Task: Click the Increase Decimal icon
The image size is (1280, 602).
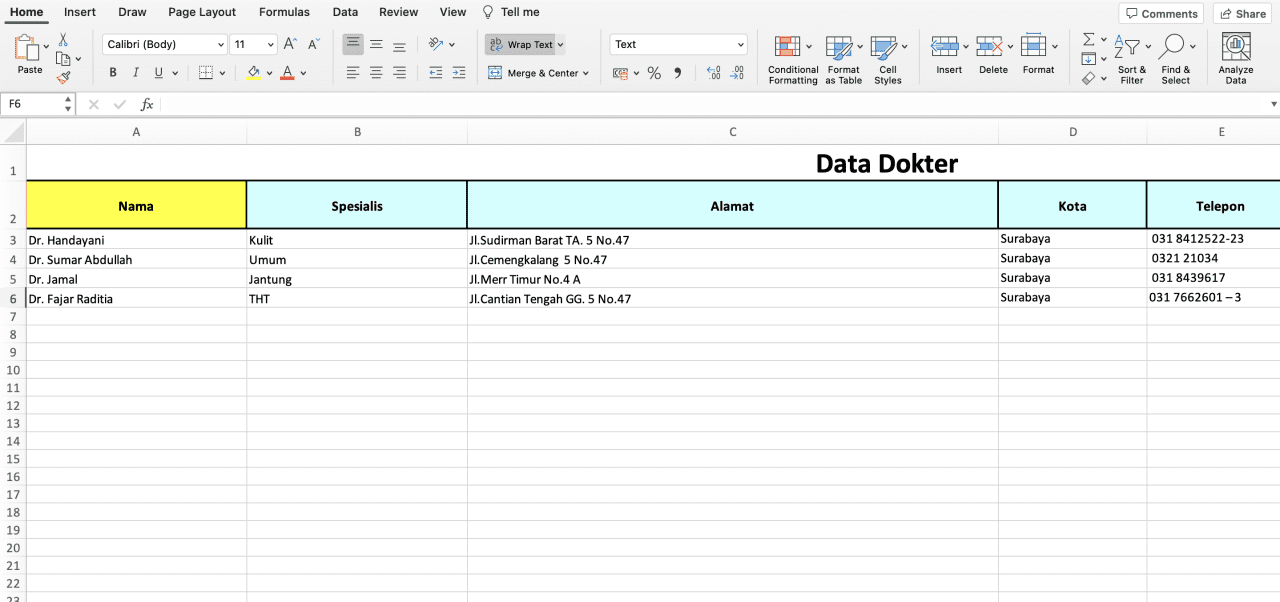Action: coord(713,73)
